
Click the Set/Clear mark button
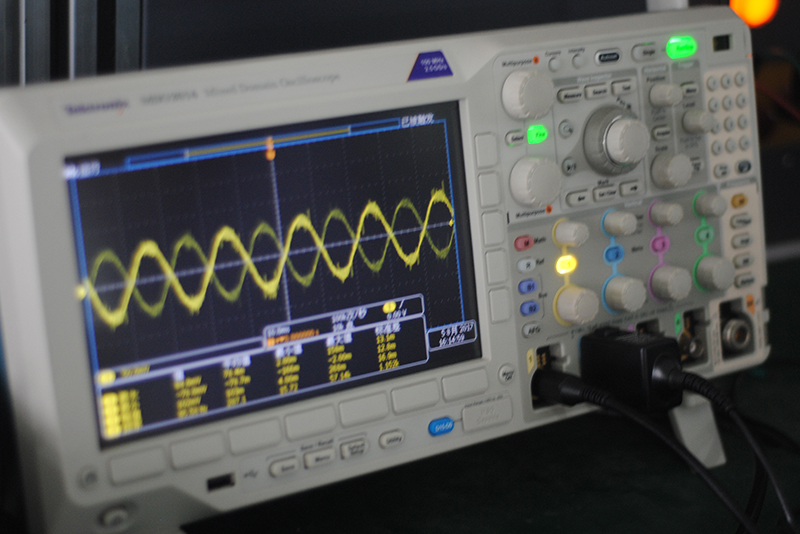click(607, 193)
